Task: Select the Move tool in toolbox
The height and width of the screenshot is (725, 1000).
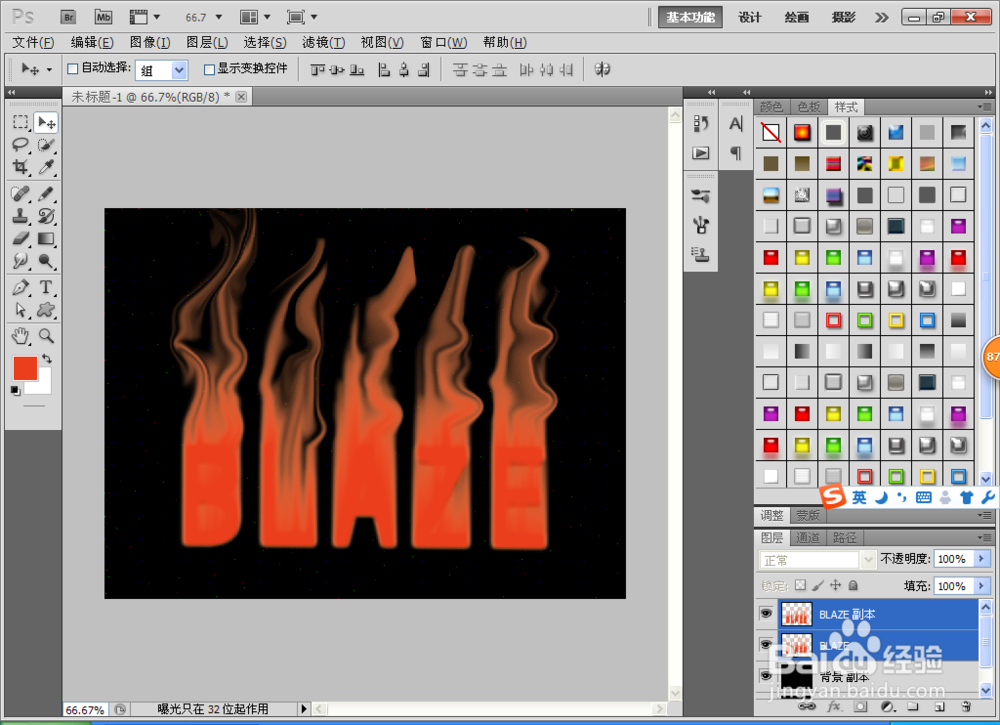Action: [46, 122]
